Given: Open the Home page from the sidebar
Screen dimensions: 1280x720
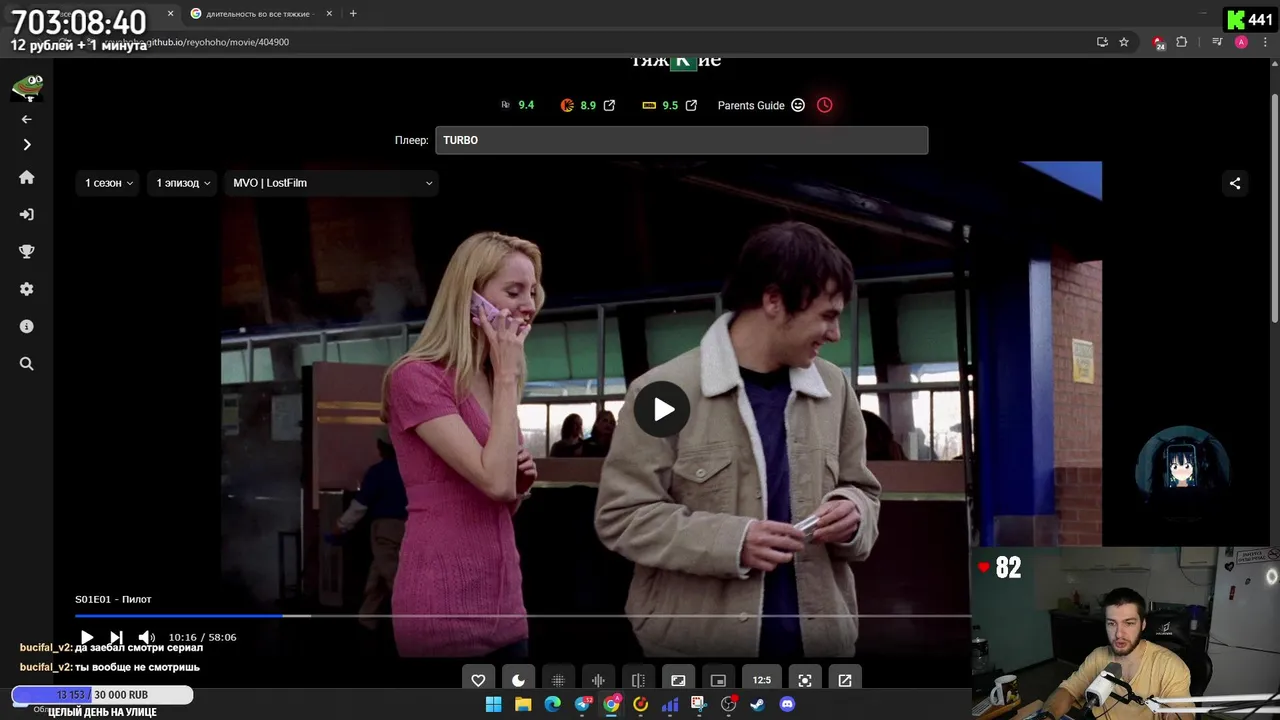Looking at the screenshot, I should point(27,177).
